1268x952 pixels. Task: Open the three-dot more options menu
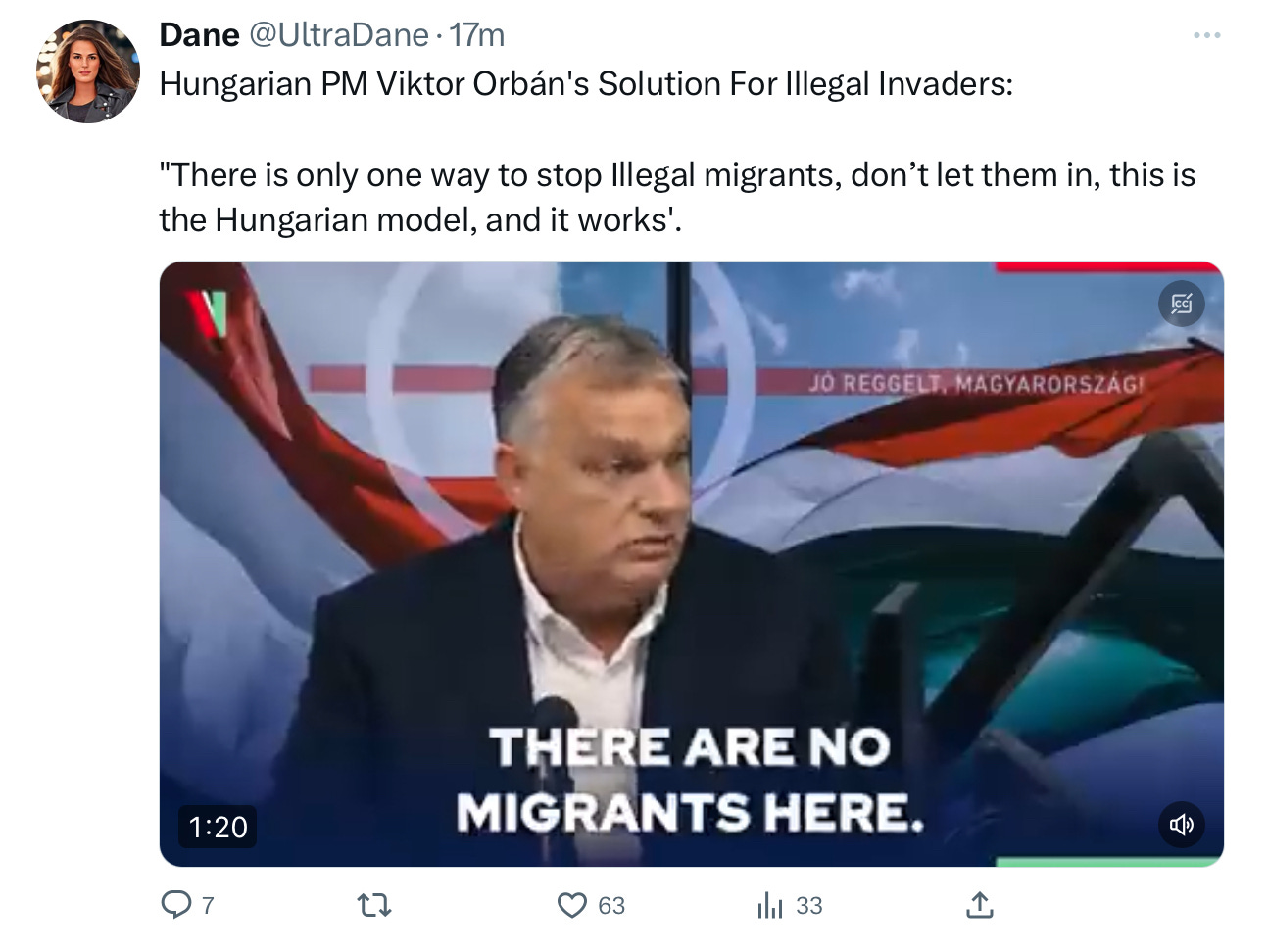1206,35
